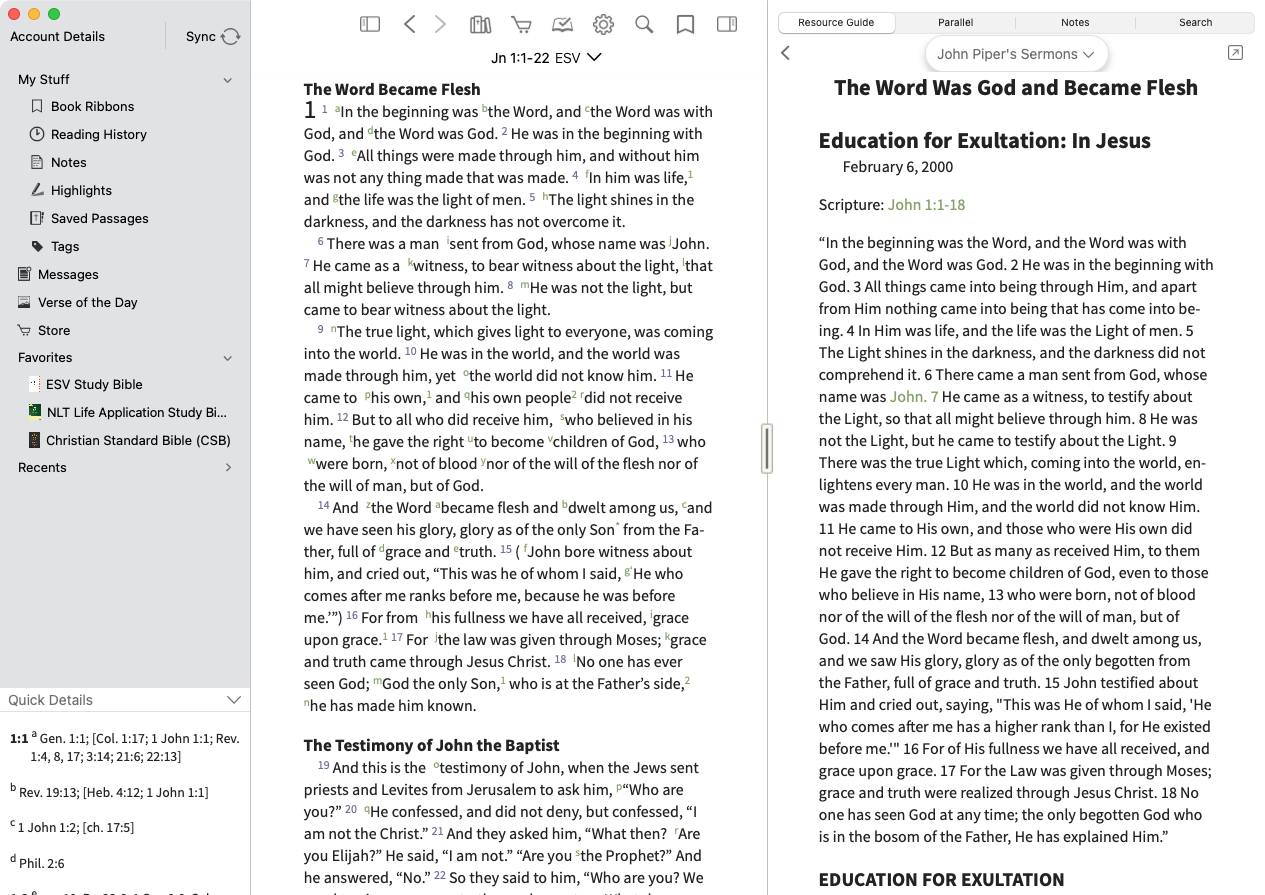Image resolution: width=1265 pixels, height=895 pixels.
Task: Collapse the My Stuff section
Action: coord(228,80)
